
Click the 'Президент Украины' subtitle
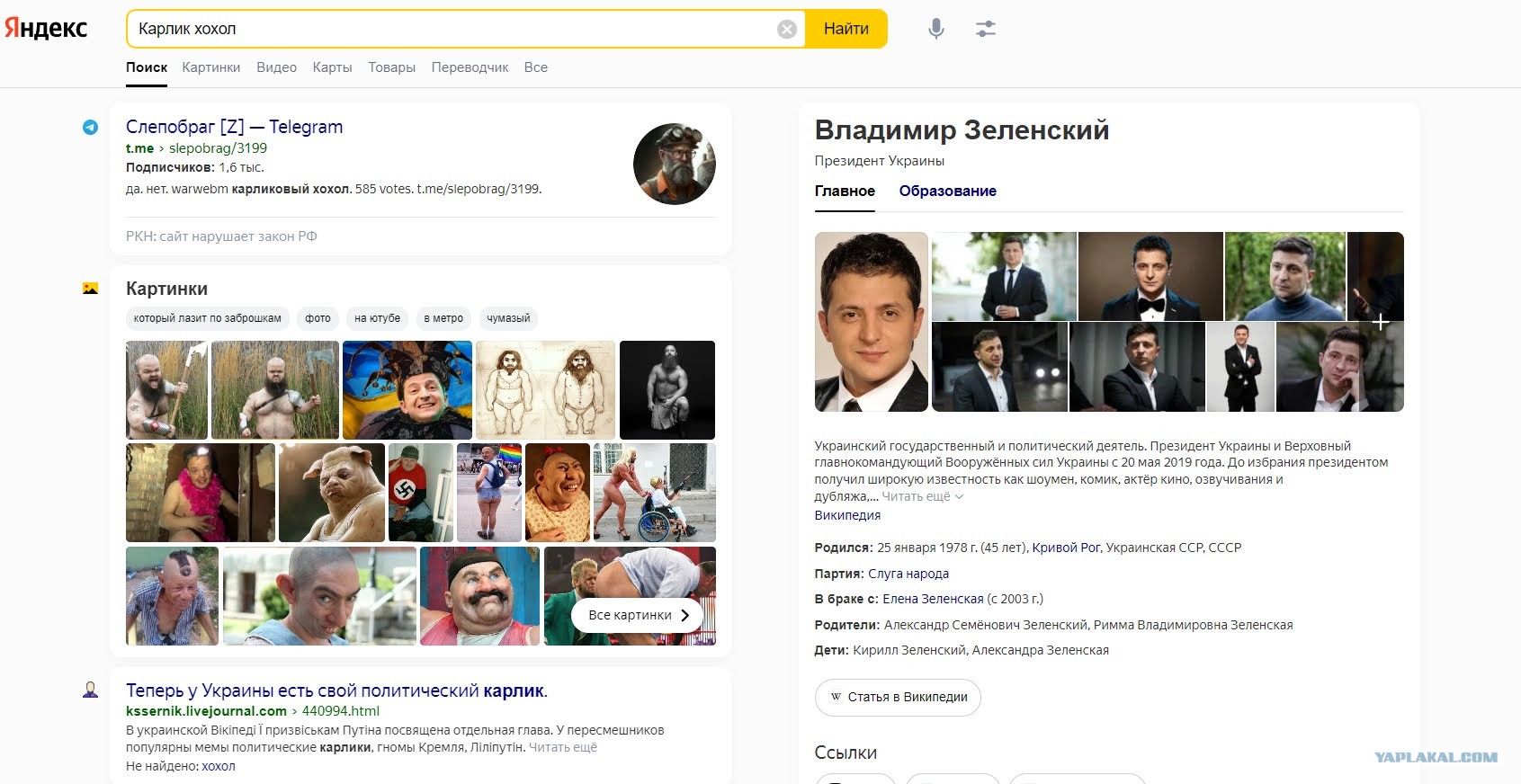coord(880,161)
